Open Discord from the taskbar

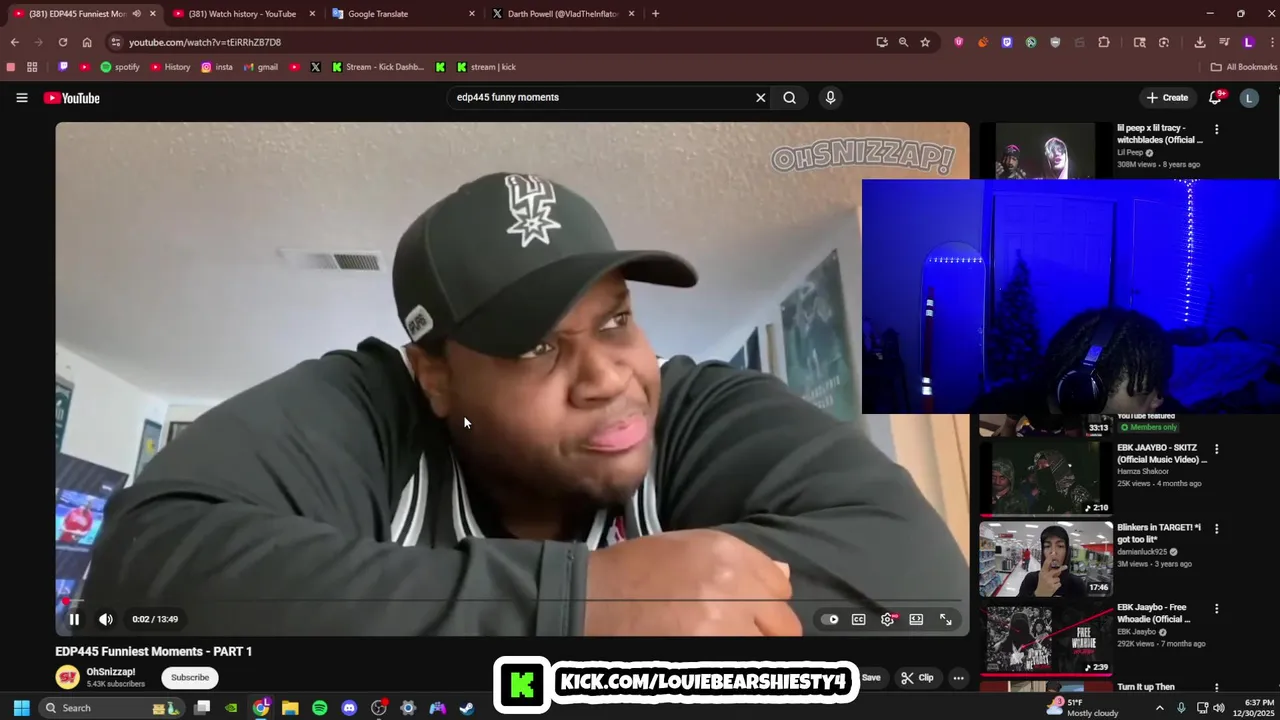(349, 708)
